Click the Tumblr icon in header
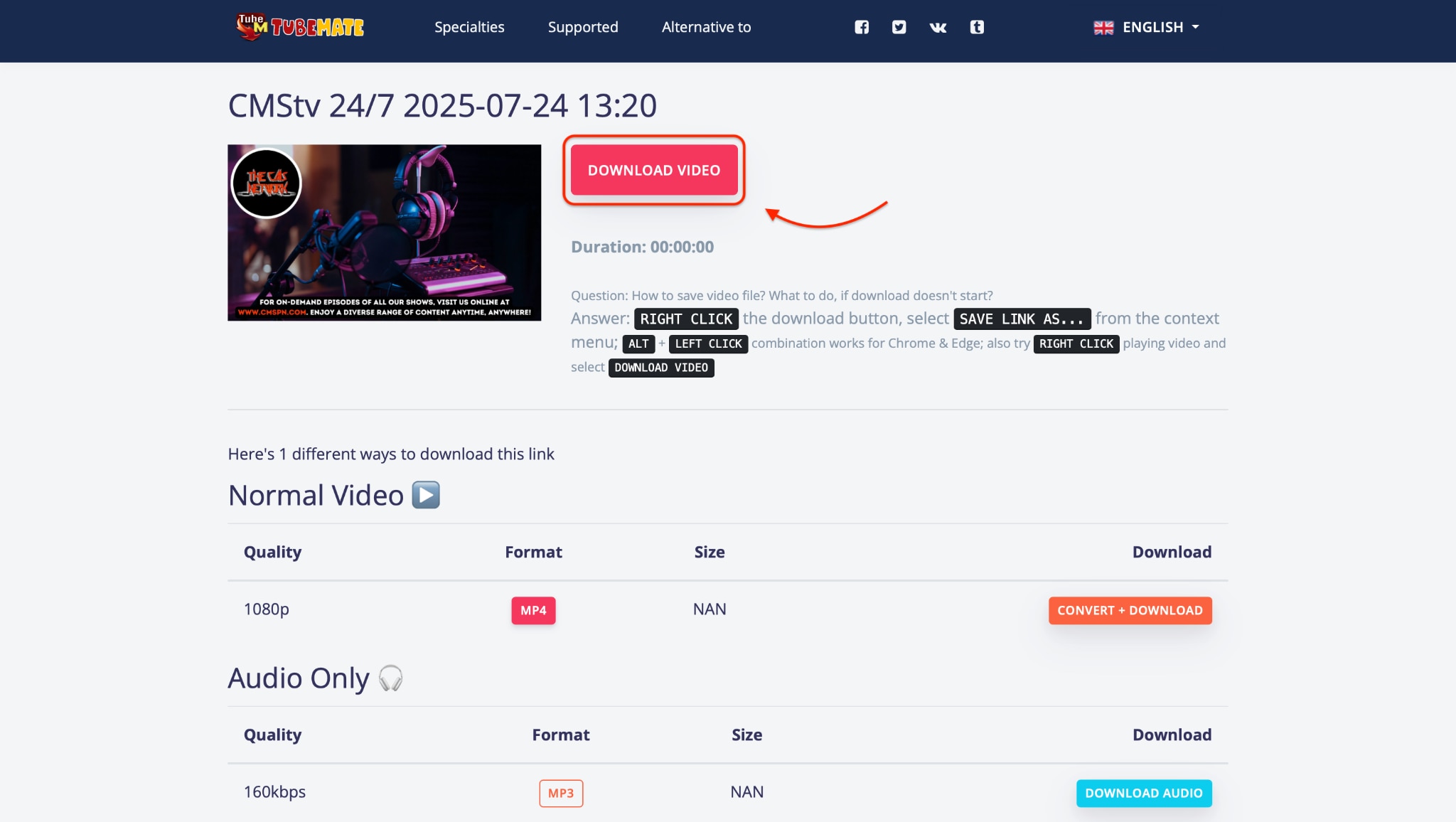 tap(977, 26)
